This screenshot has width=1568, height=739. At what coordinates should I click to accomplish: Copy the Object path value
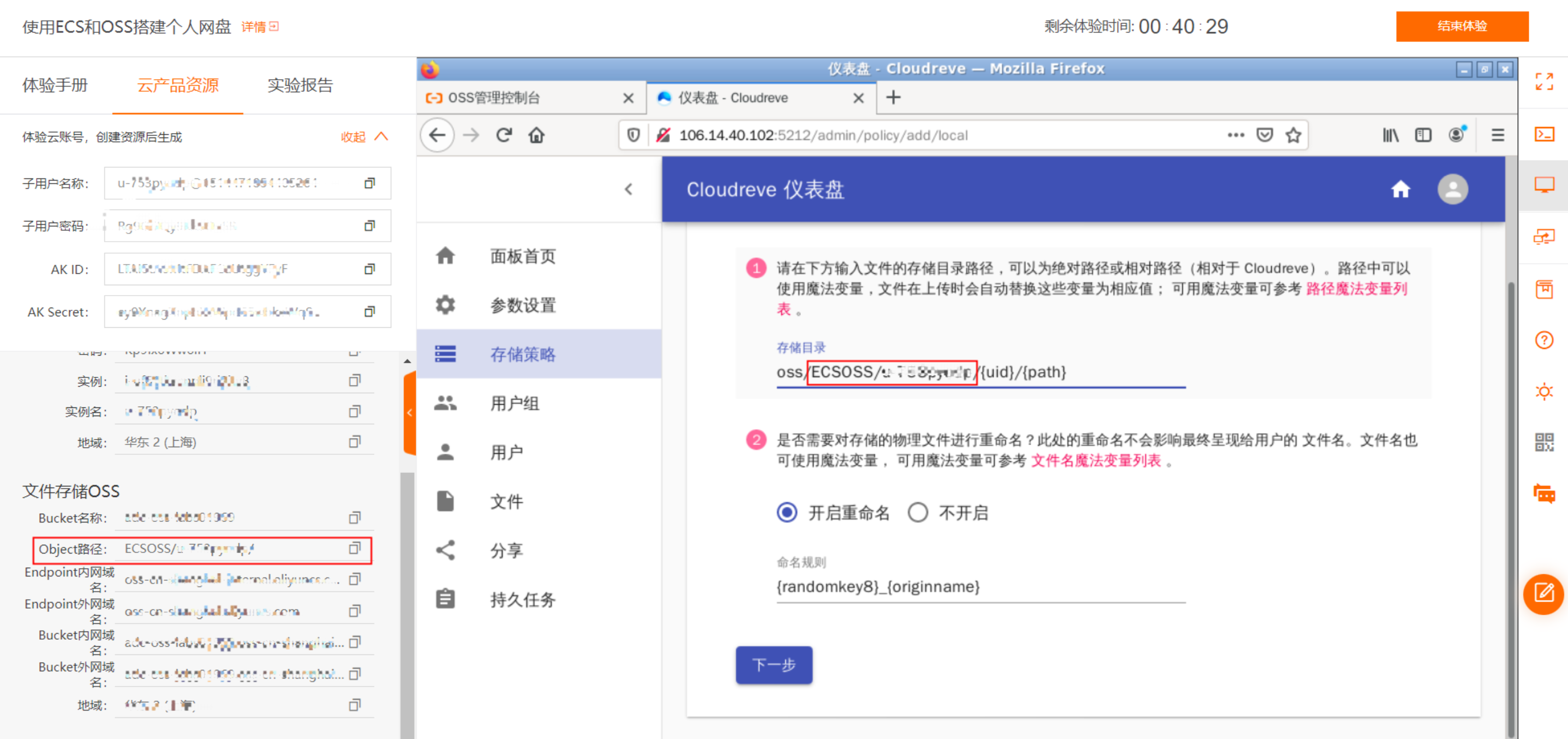pyautogui.click(x=354, y=548)
